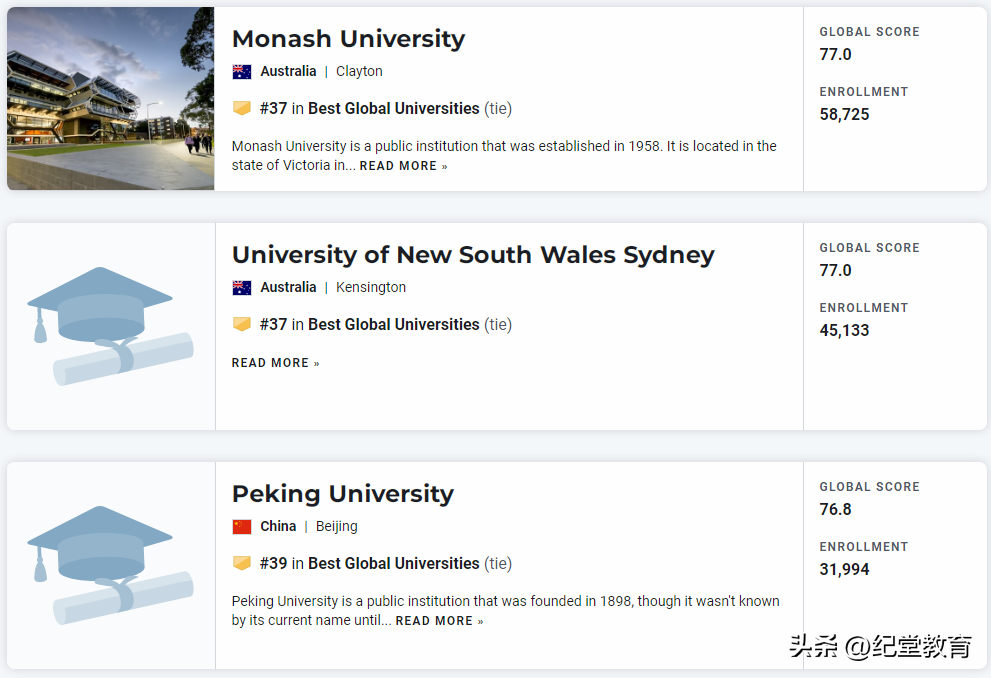This screenshot has width=991, height=678.
Task: Click Best Global Universities link for Peking
Action: coord(393,563)
